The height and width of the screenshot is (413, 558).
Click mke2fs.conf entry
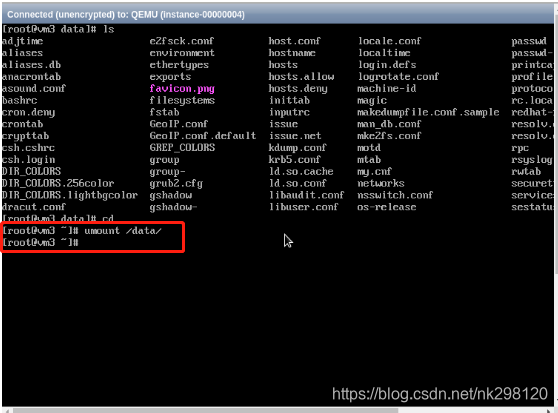389,136
